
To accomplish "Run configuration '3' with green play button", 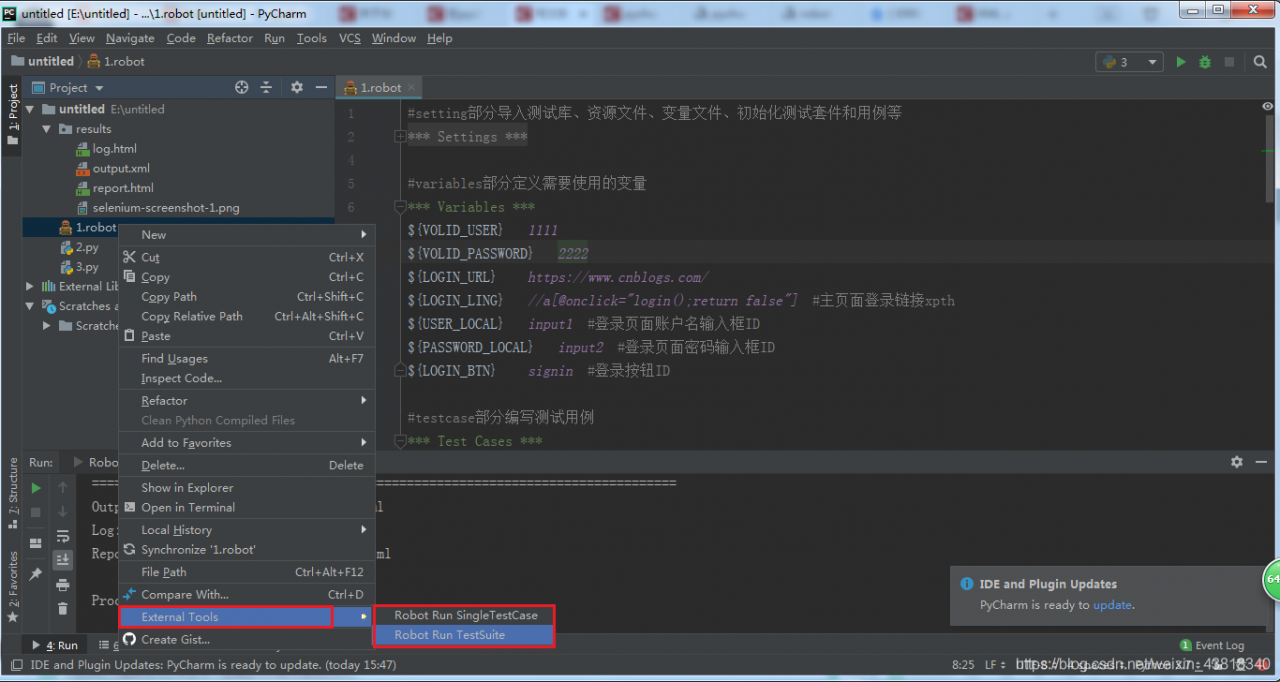I will point(1181,62).
